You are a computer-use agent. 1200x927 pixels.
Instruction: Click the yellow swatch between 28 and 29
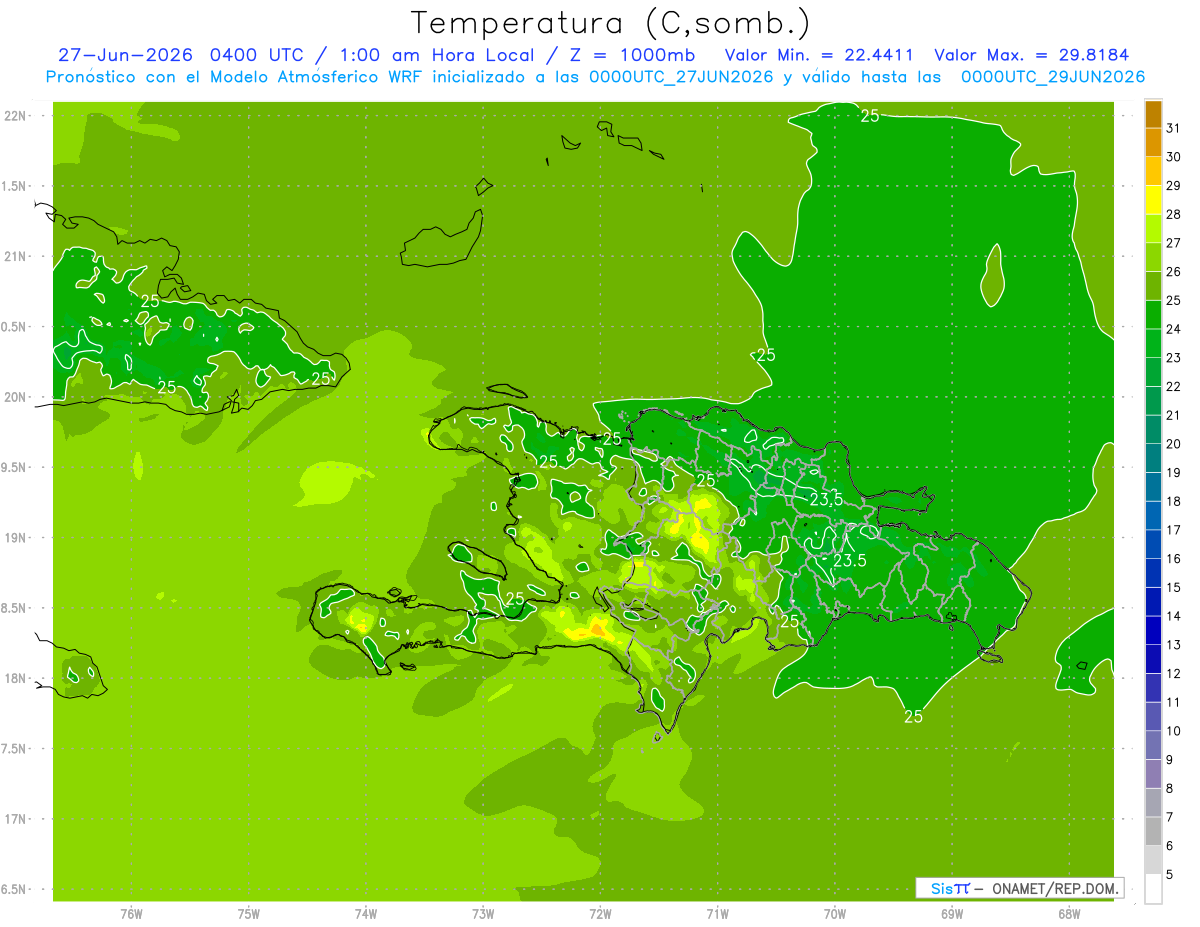coord(1153,200)
